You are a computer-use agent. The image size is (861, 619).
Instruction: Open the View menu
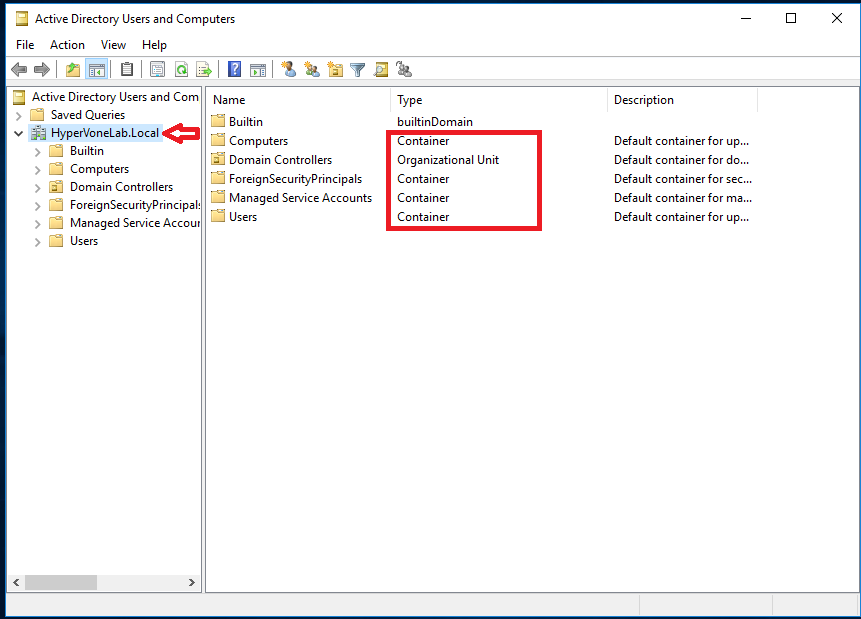[x=113, y=45]
